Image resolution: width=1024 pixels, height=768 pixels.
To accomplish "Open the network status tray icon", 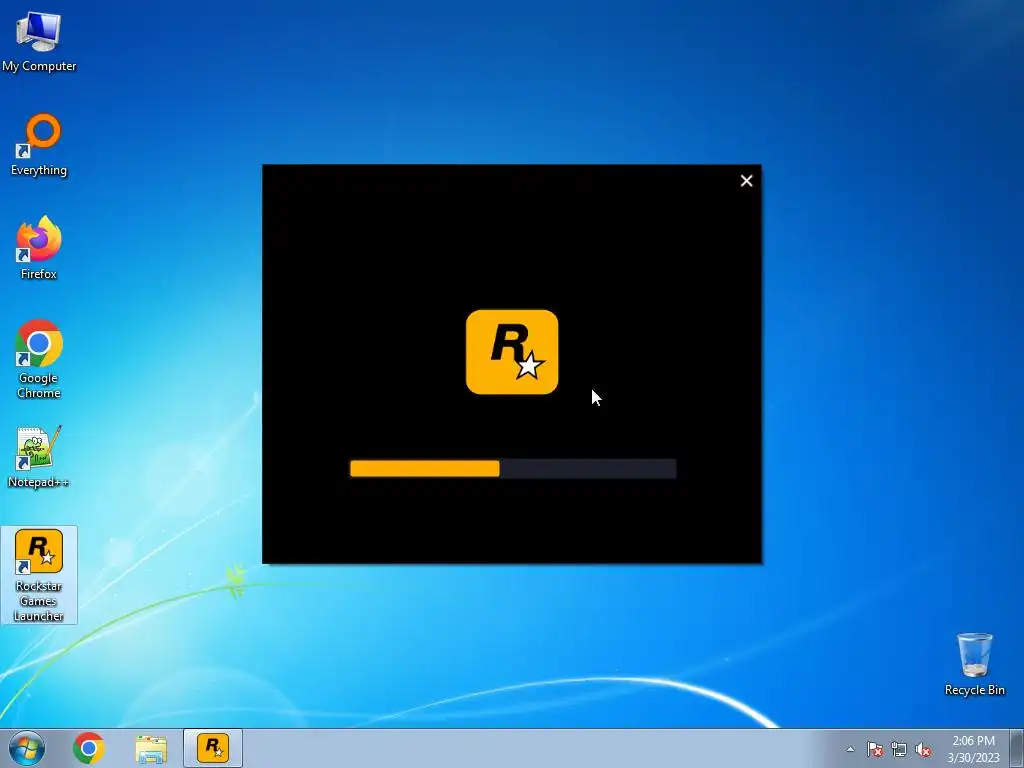I will pos(899,749).
